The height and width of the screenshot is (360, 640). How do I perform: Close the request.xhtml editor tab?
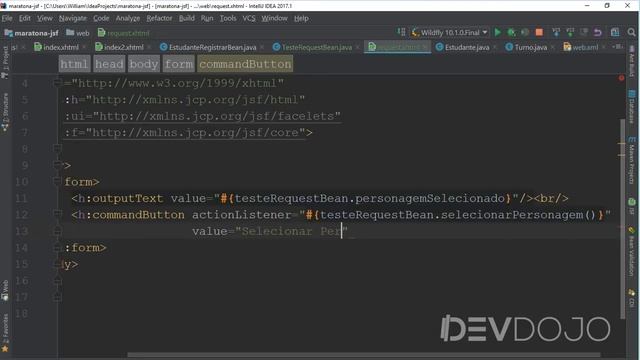click(425, 47)
